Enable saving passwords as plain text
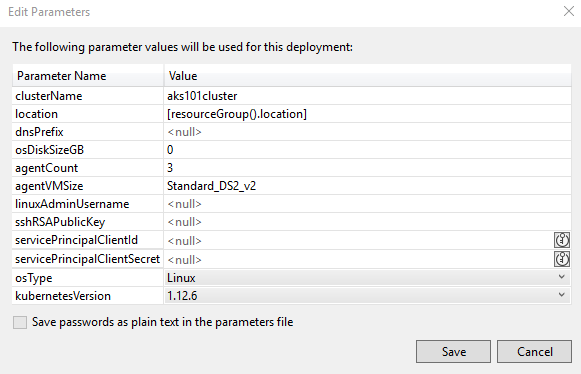Image resolution: width=581 pixels, height=374 pixels. coord(20,322)
